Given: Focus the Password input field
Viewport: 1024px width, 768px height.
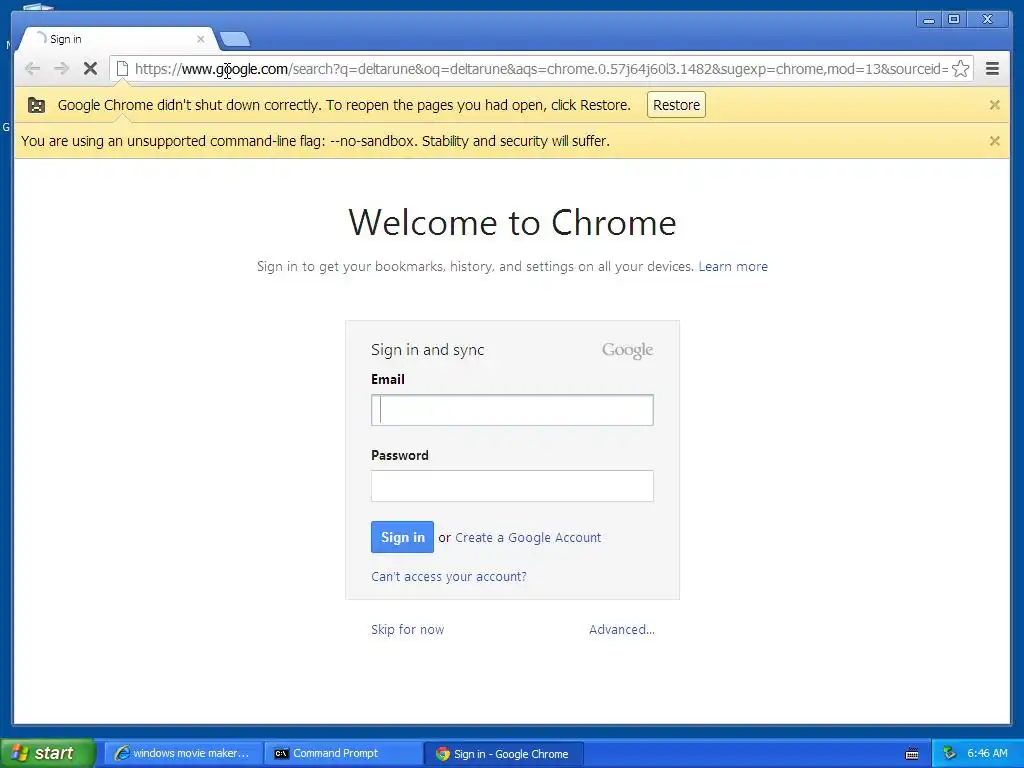Looking at the screenshot, I should (x=512, y=486).
